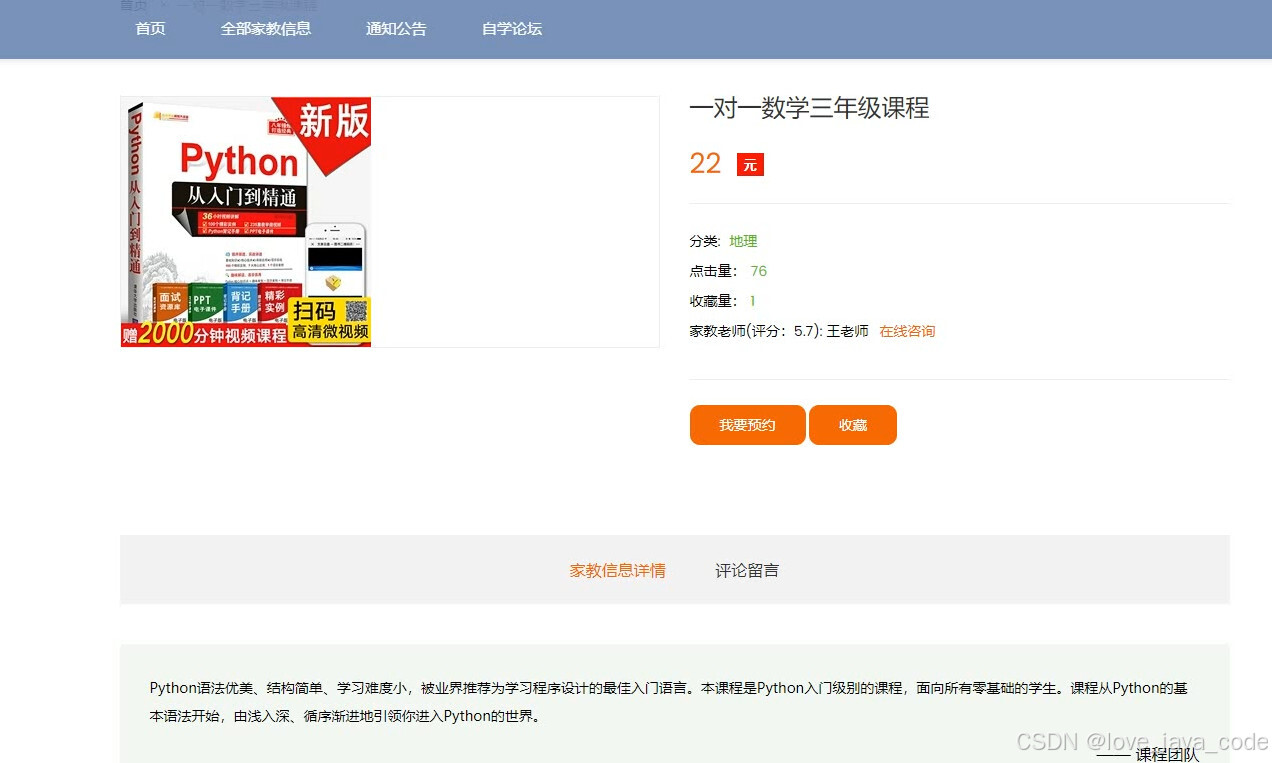Viewport: 1272px width, 763px height.
Task: Open the 在线咨询 link
Action: (x=907, y=331)
